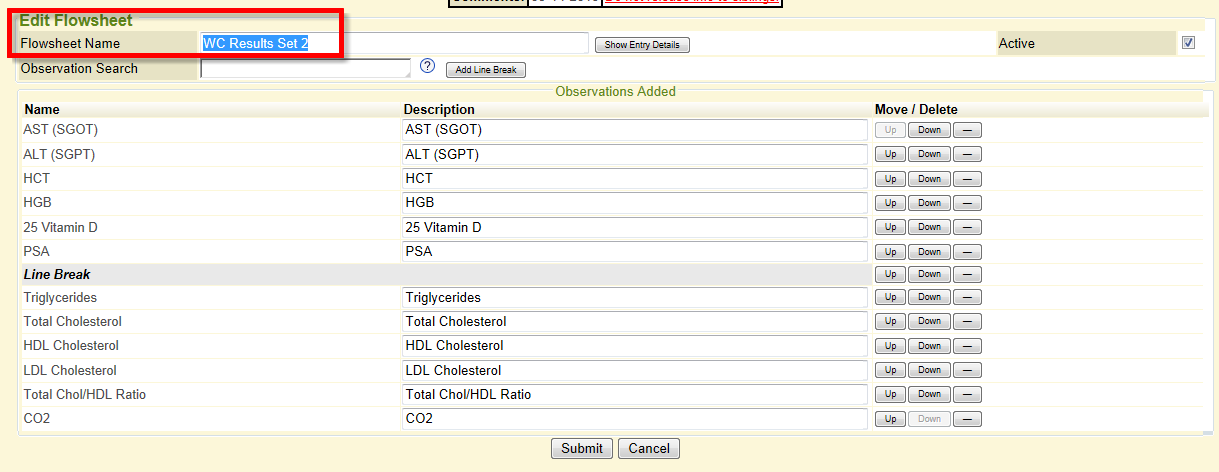Screen dimensions: 1219x472
Task: Focus the Flowsheet Name text field
Action: (x=394, y=43)
